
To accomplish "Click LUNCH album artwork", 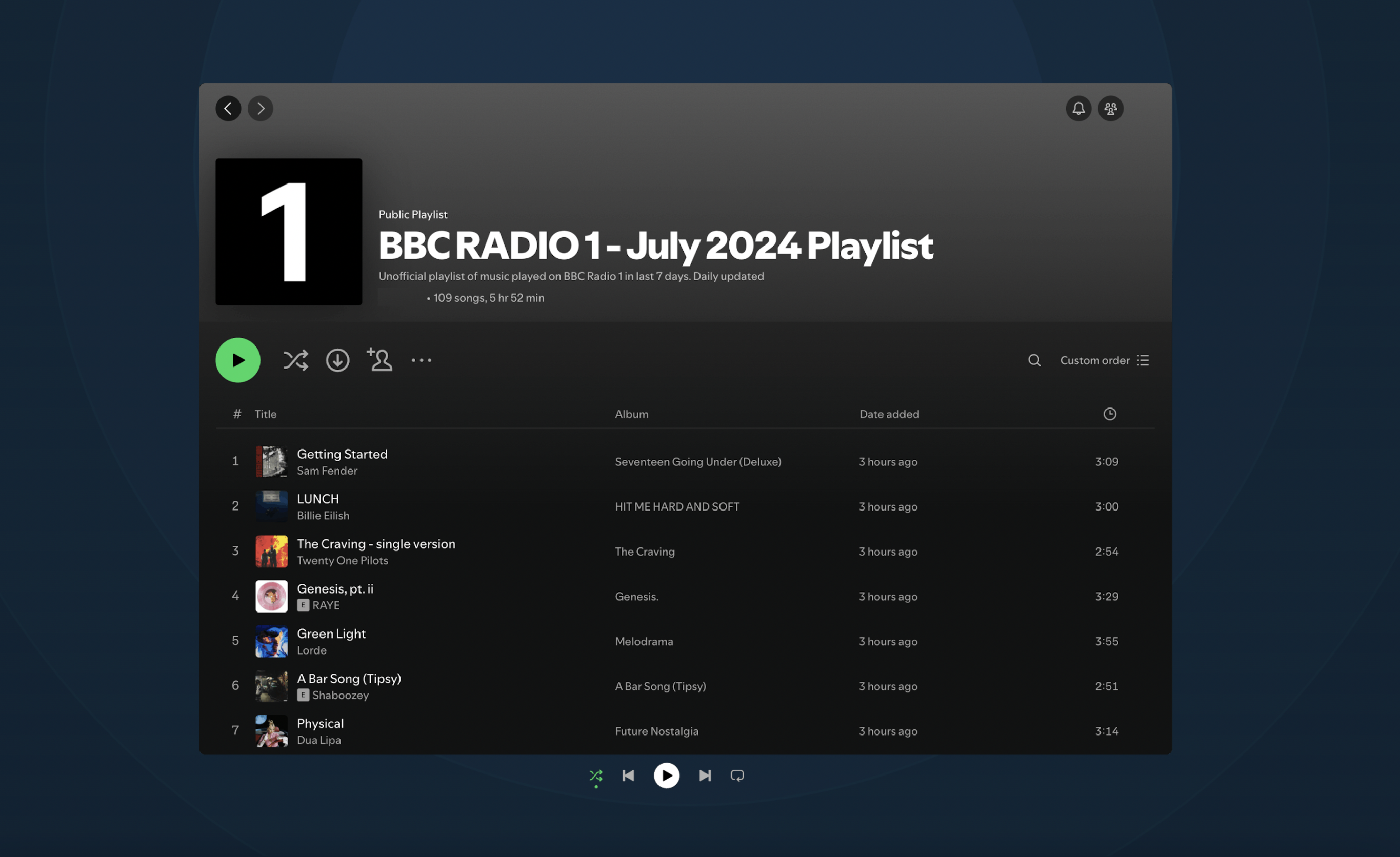I will 271,506.
